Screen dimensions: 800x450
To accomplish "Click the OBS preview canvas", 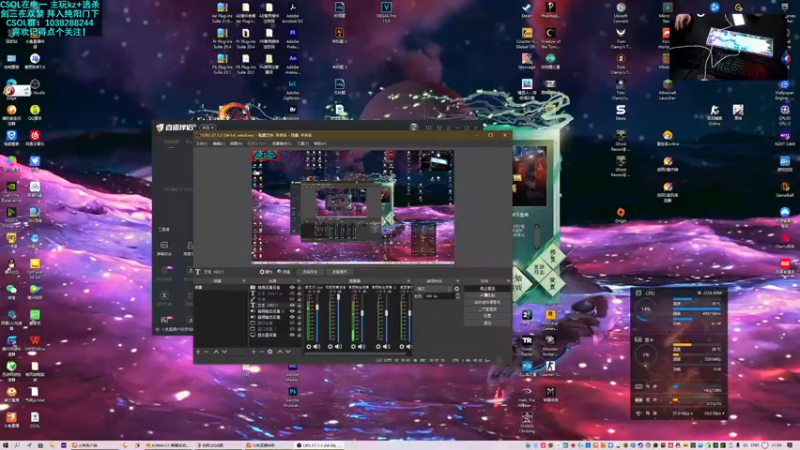I will (353, 207).
